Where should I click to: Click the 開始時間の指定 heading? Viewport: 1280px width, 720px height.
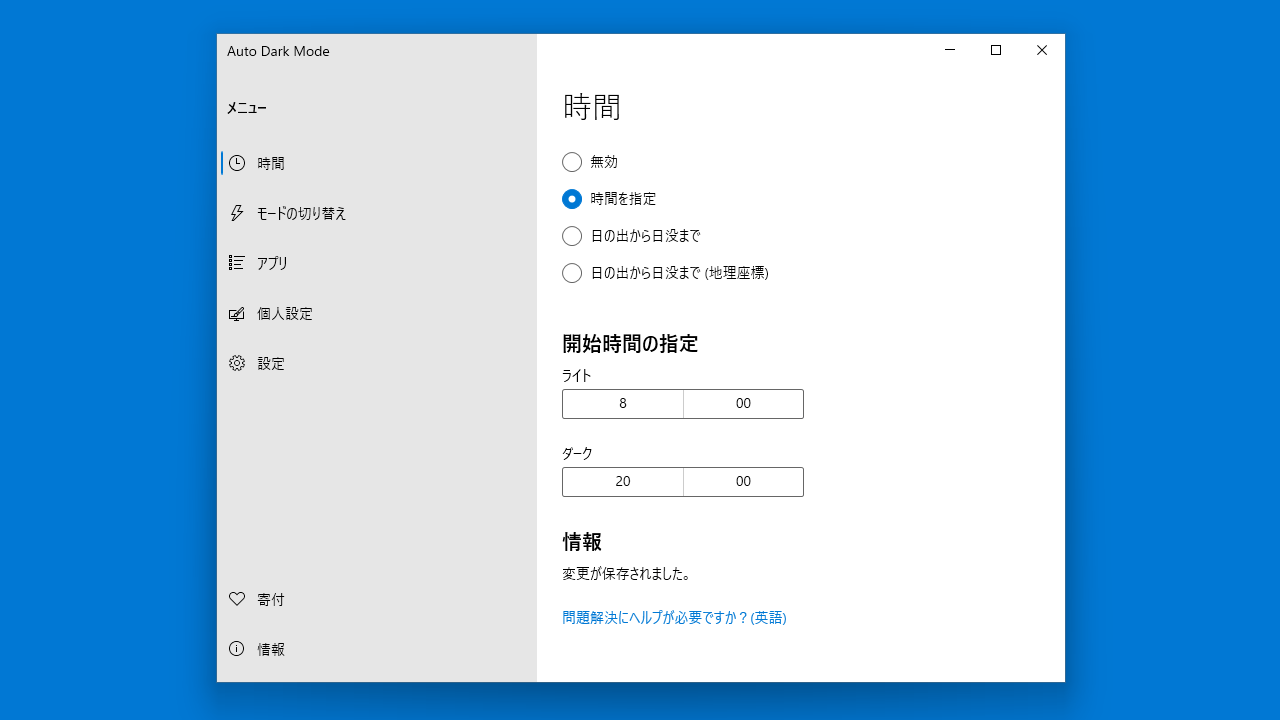click(630, 344)
